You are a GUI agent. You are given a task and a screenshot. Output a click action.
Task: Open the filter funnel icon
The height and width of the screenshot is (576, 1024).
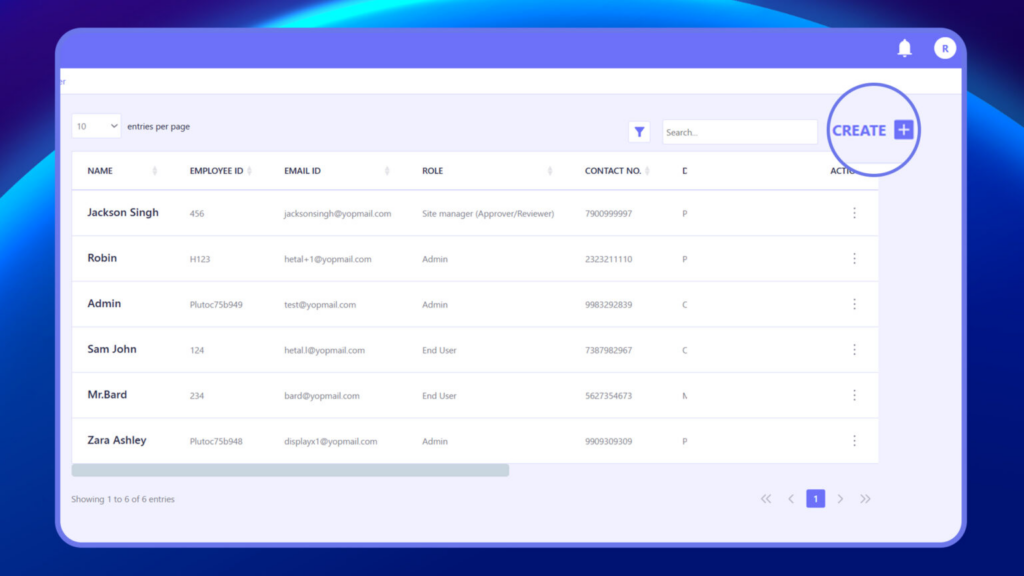[639, 132]
